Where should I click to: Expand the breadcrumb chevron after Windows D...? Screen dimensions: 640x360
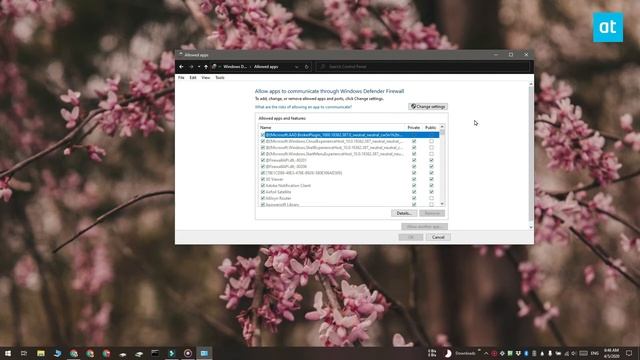(251, 67)
